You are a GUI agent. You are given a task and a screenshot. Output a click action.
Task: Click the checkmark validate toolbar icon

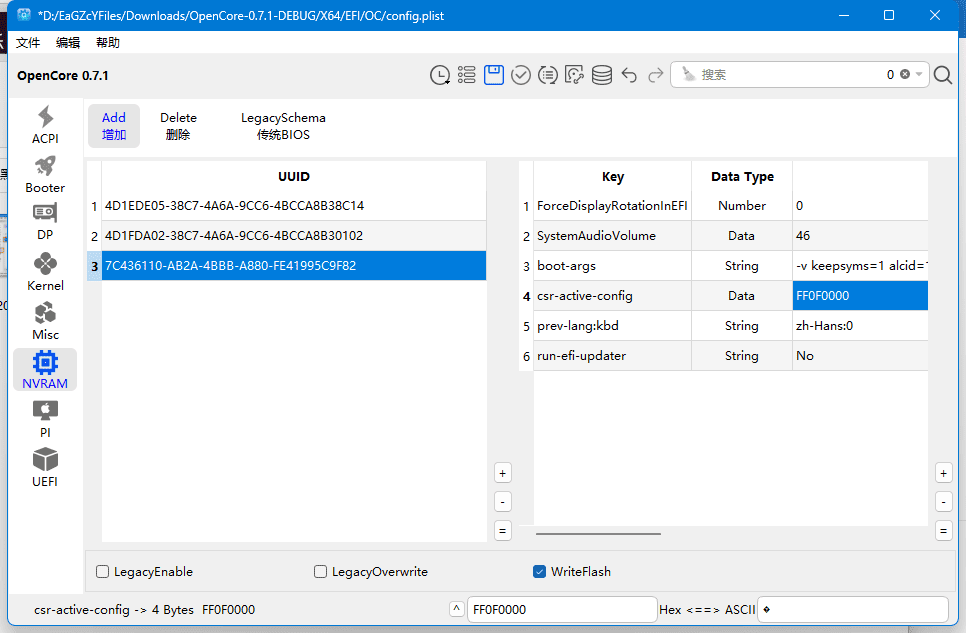521,74
